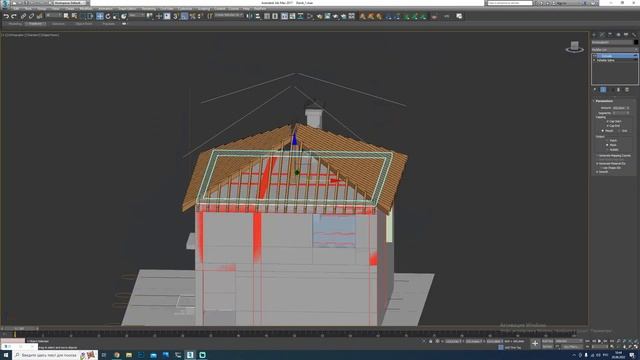
Task: Open the Customize menu
Action: [185, 9]
